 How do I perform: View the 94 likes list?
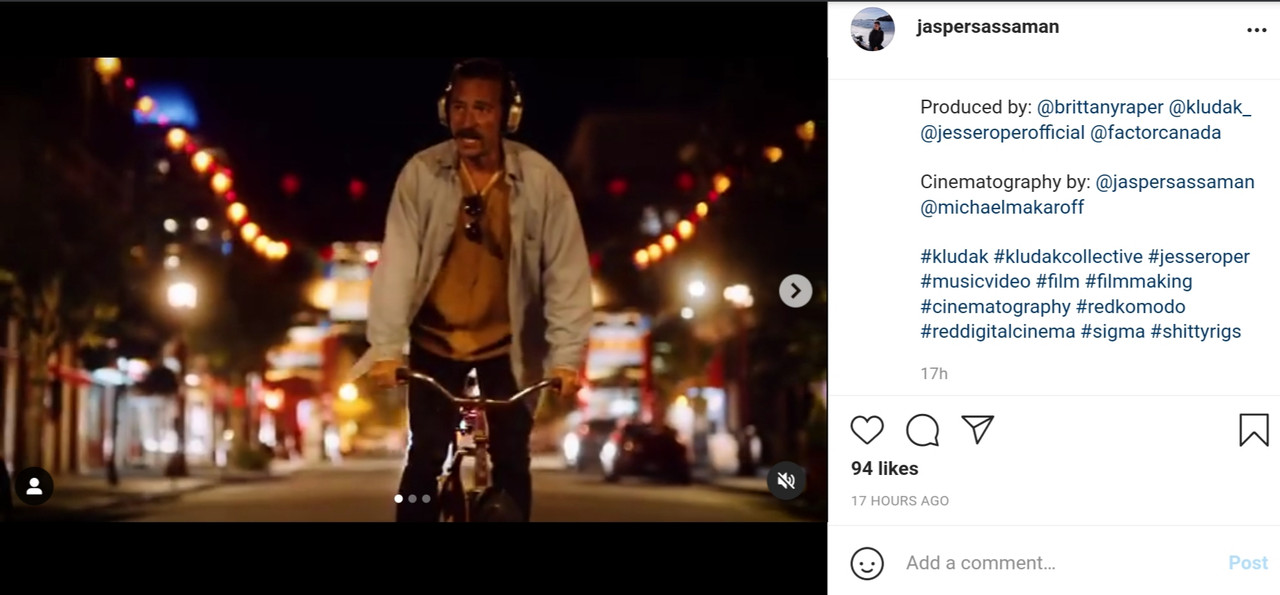pos(884,468)
